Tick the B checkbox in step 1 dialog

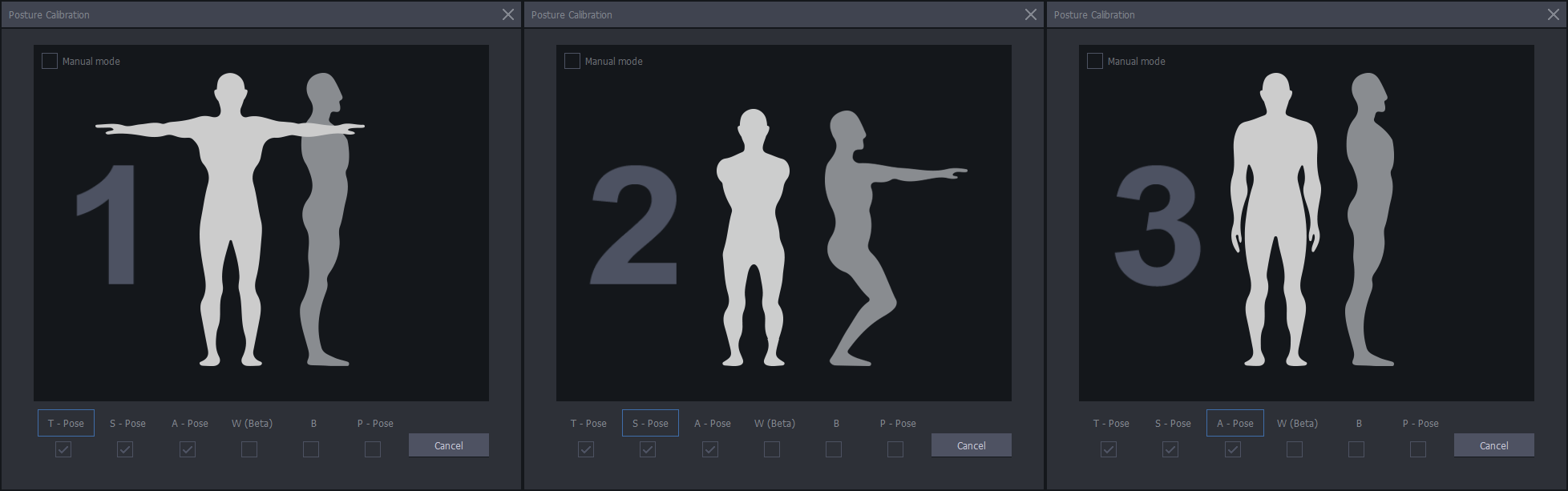point(311,449)
